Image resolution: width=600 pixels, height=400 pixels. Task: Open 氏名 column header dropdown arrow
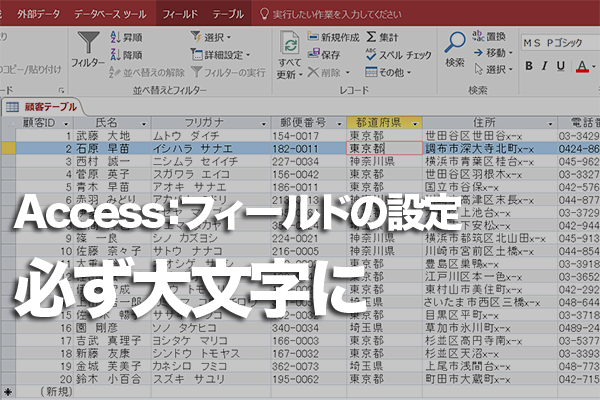pos(144,124)
